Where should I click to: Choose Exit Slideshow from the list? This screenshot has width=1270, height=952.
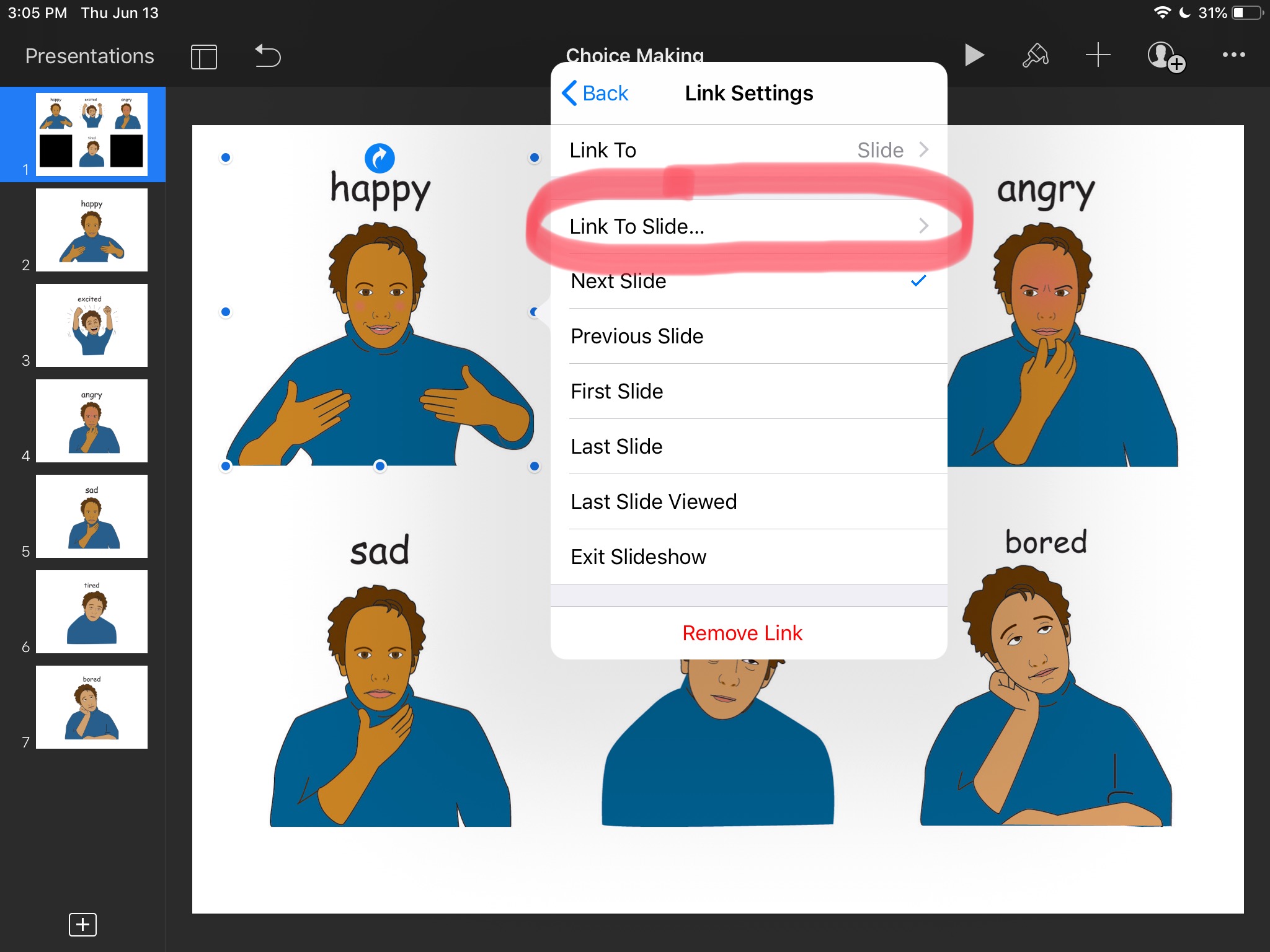(748, 557)
